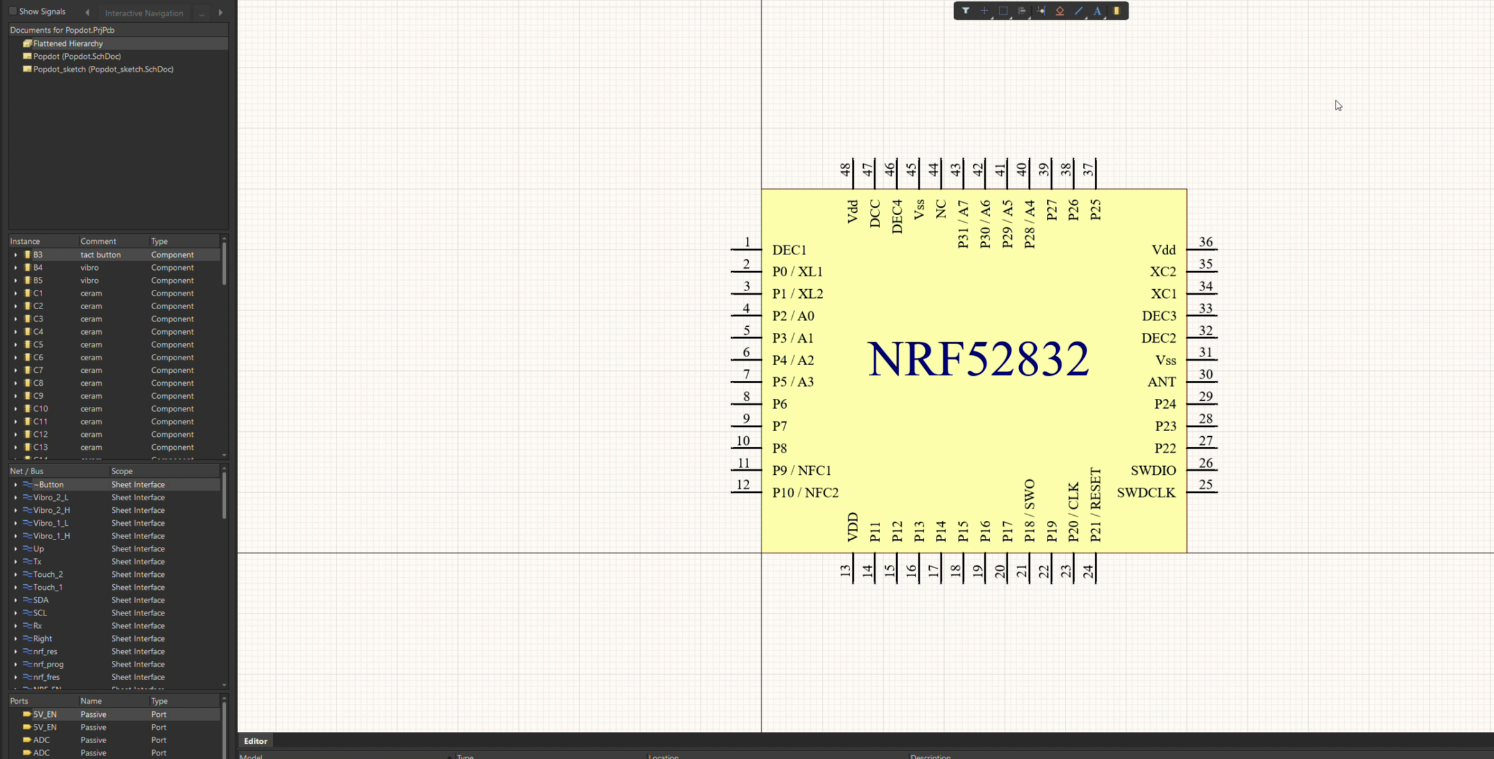Click the Flattened Hierarchy folder icon

point(27,44)
